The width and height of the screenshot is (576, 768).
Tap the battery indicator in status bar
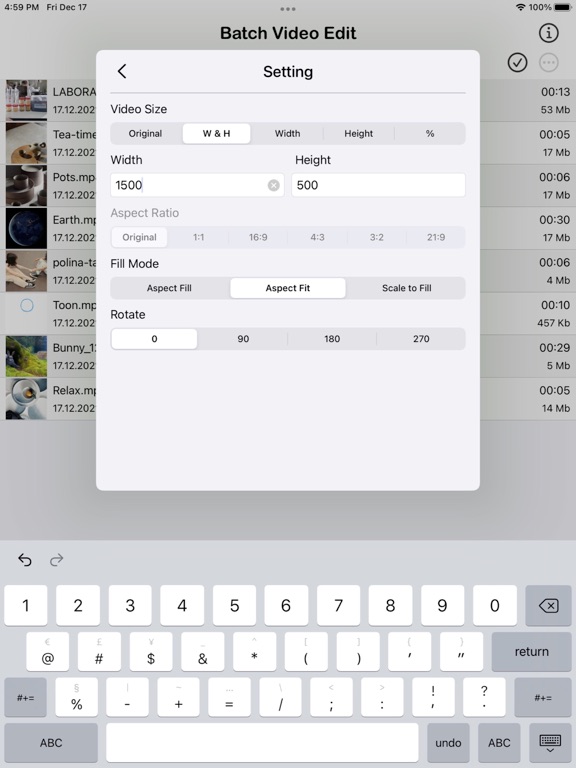pos(562,7)
